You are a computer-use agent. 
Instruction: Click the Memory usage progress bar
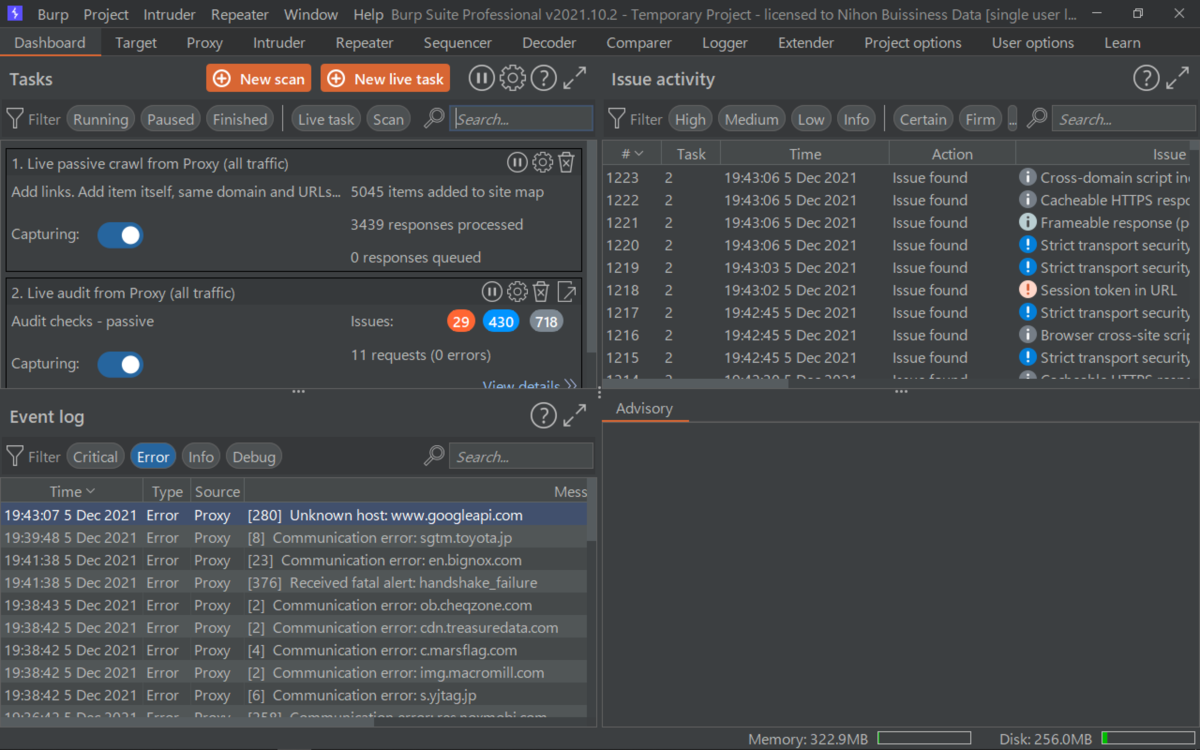[924, 738]
